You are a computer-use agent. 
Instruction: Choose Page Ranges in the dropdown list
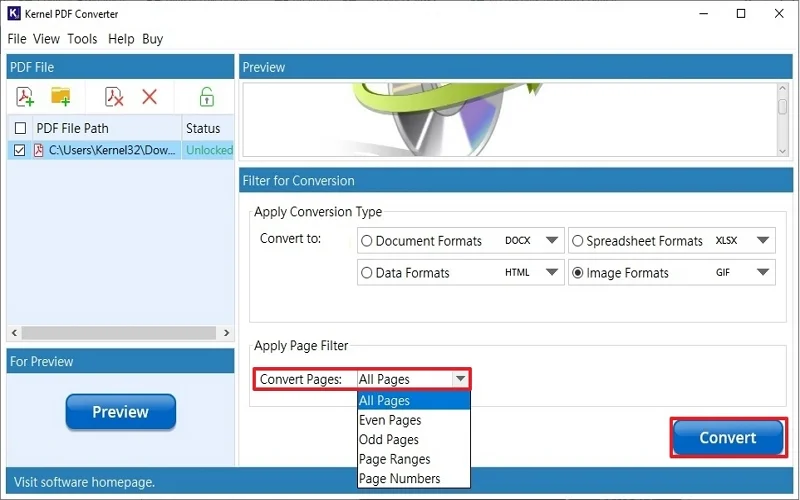click(414, 459)
